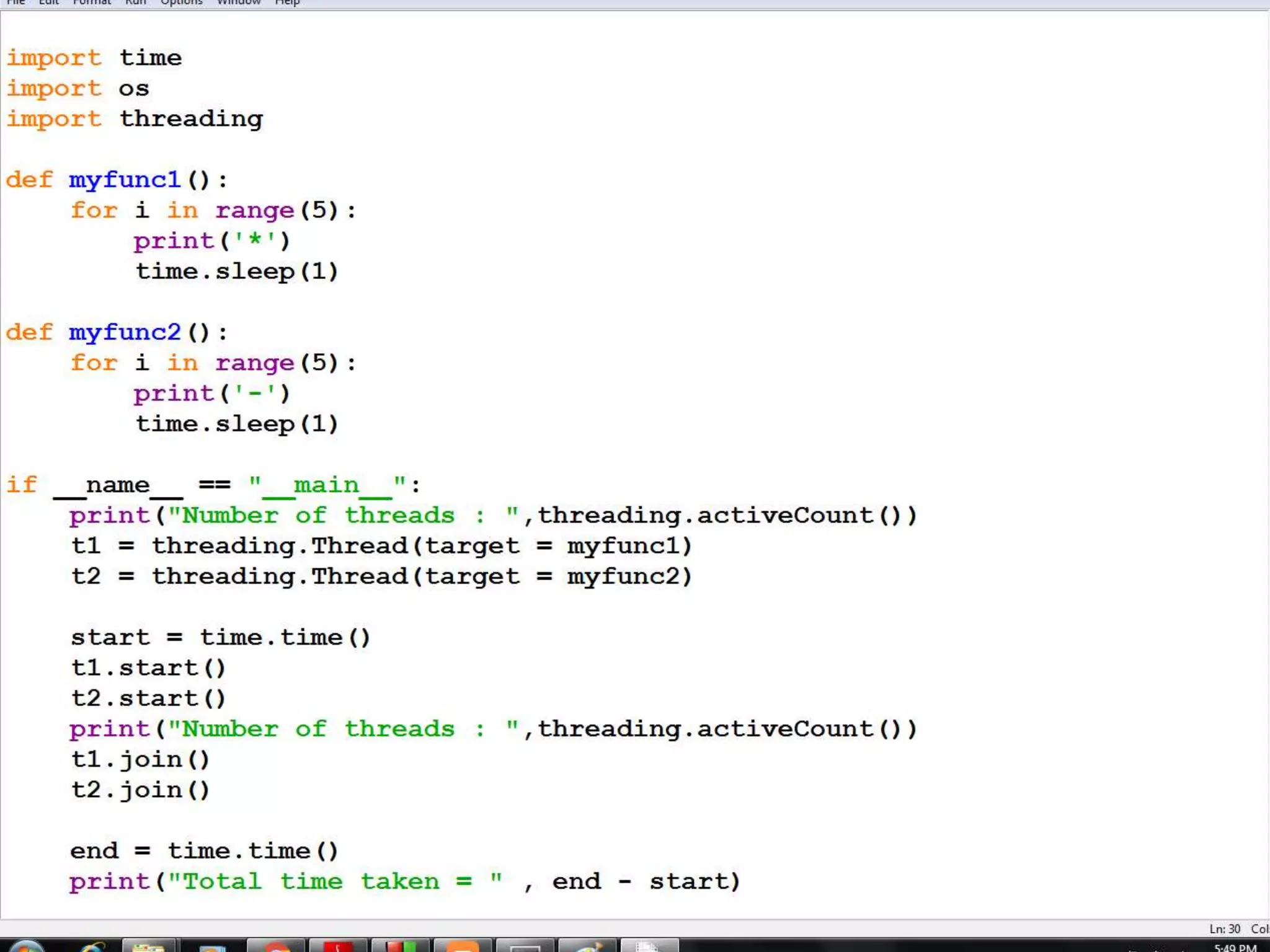Open the orange taskbar application icon
The image size is (1270, 952).
click(463, 947)
